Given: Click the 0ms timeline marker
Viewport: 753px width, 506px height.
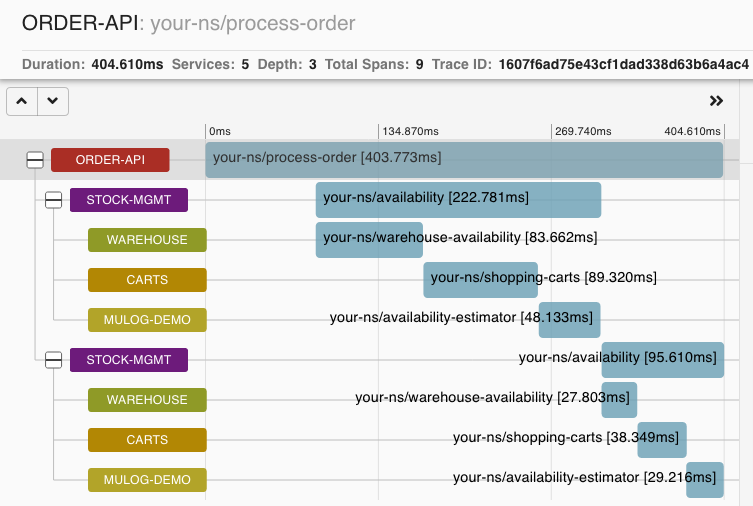Looking at the screenshot, I should [219, 131].
